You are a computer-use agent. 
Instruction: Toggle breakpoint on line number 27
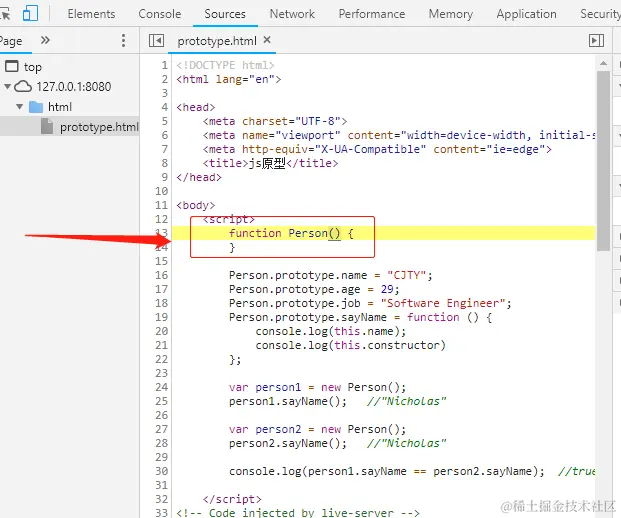(162, 429)
